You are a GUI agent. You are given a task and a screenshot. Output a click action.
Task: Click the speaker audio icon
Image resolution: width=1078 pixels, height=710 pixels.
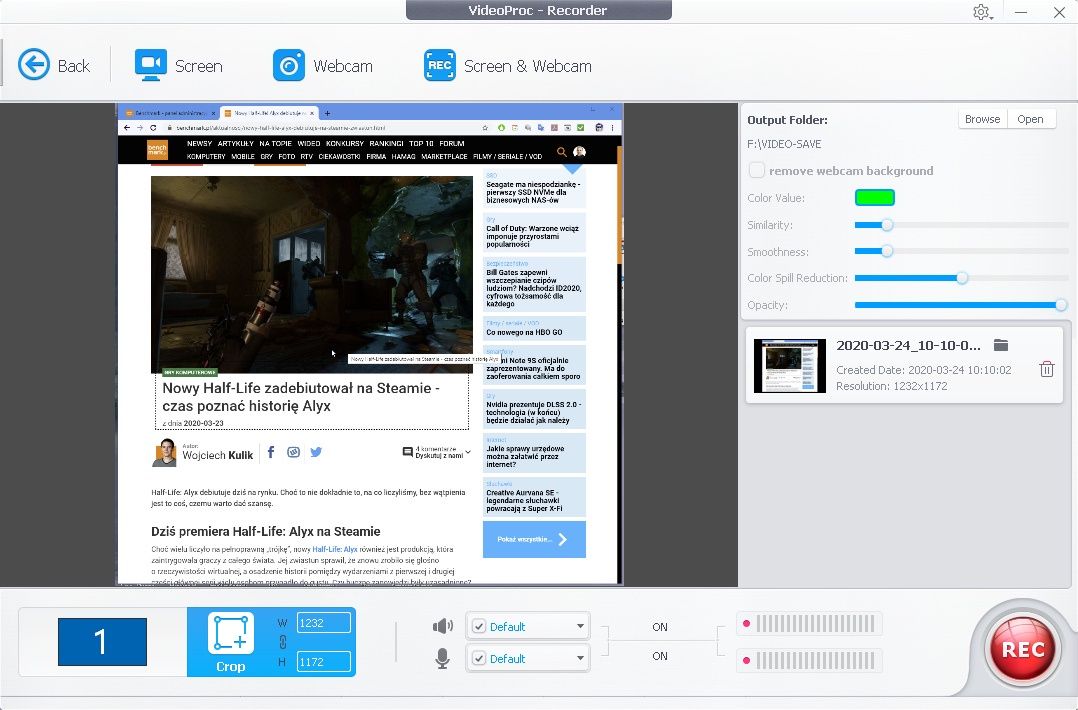[x=443, y=626]
